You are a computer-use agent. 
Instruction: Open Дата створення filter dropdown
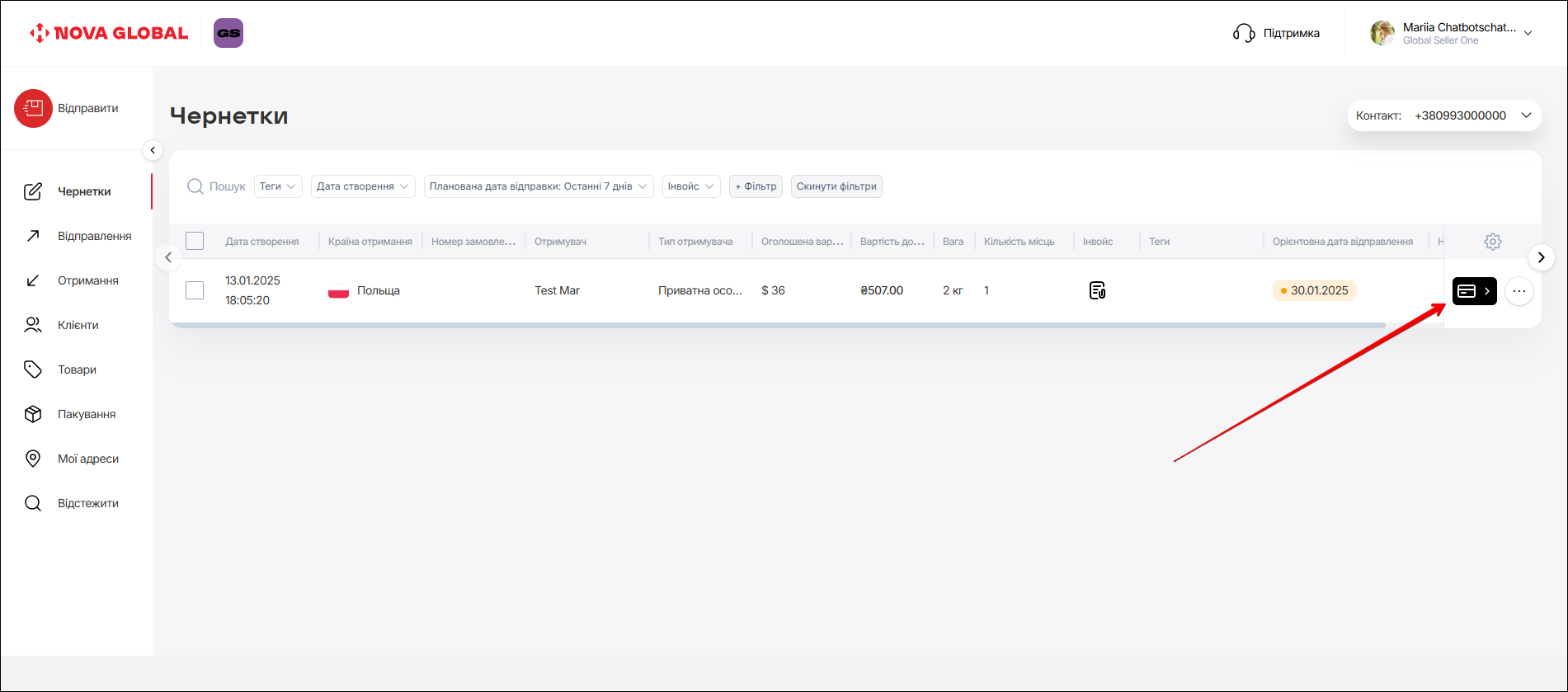click(363, 186)
